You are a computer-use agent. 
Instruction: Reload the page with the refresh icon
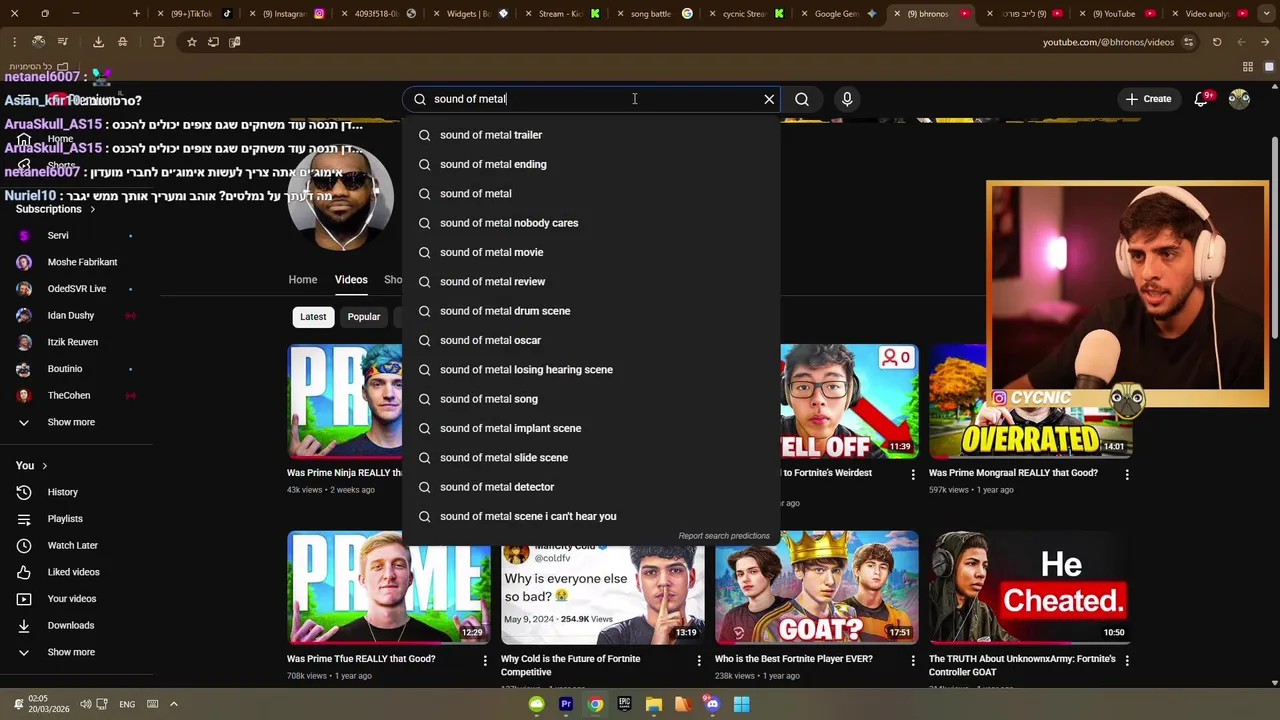pyautogui.click(x=1217, y=42)
